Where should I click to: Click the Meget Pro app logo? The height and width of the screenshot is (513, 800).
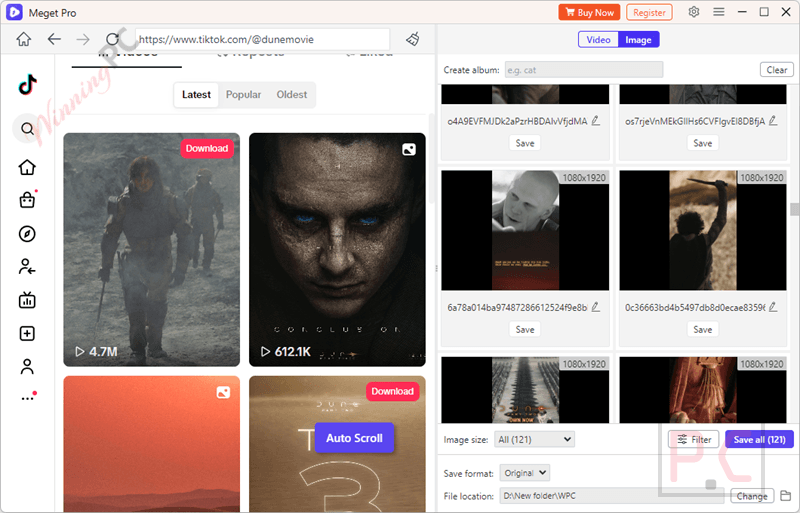(x=14, y=12)
